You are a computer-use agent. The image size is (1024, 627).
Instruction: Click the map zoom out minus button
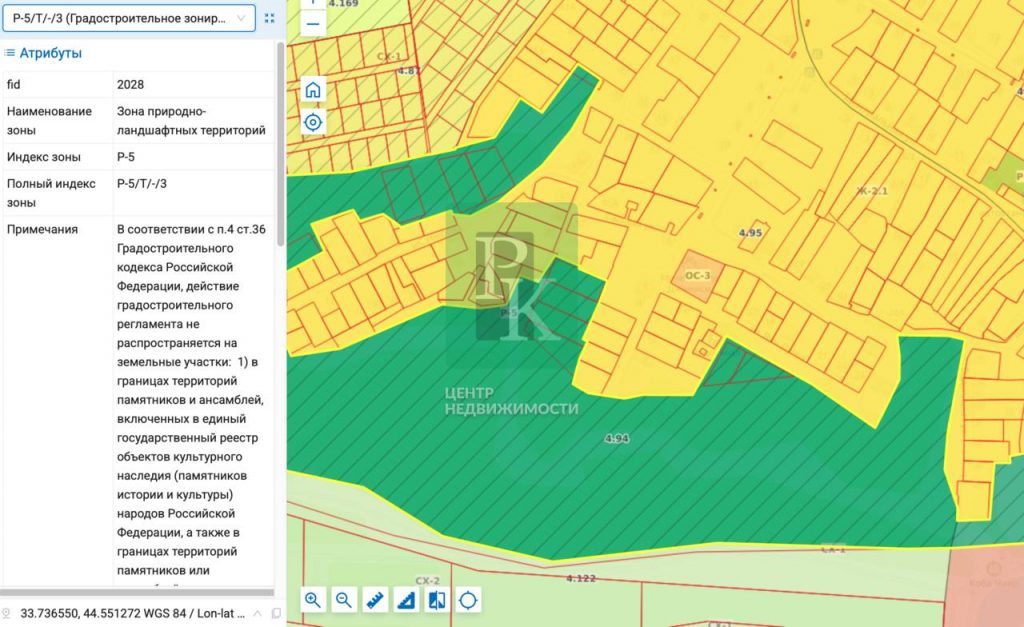pyautogui.click(x=313, y=25)
